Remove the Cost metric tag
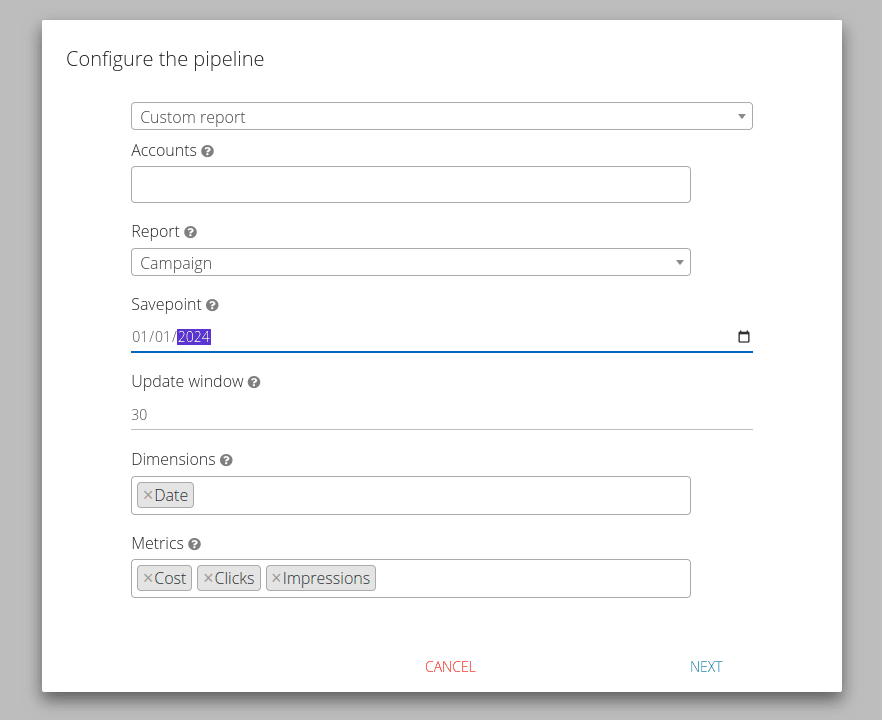This screenshot has width=882, height=720. pos(148,578)
